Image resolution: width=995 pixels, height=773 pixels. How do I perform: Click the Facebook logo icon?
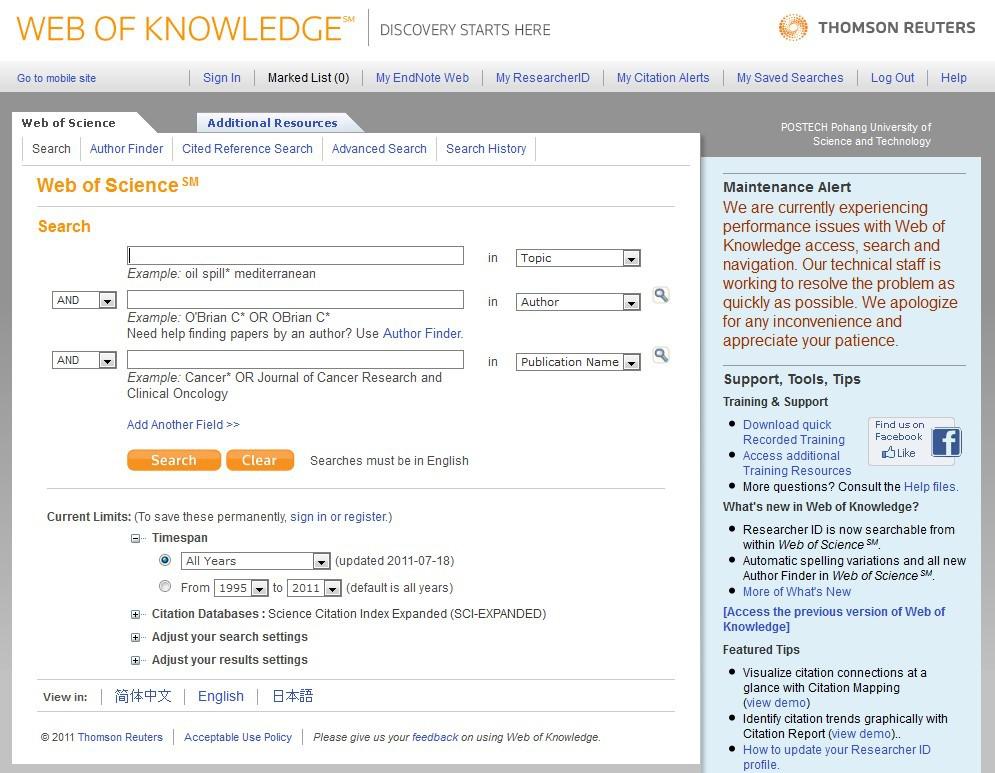click(946, 442)
